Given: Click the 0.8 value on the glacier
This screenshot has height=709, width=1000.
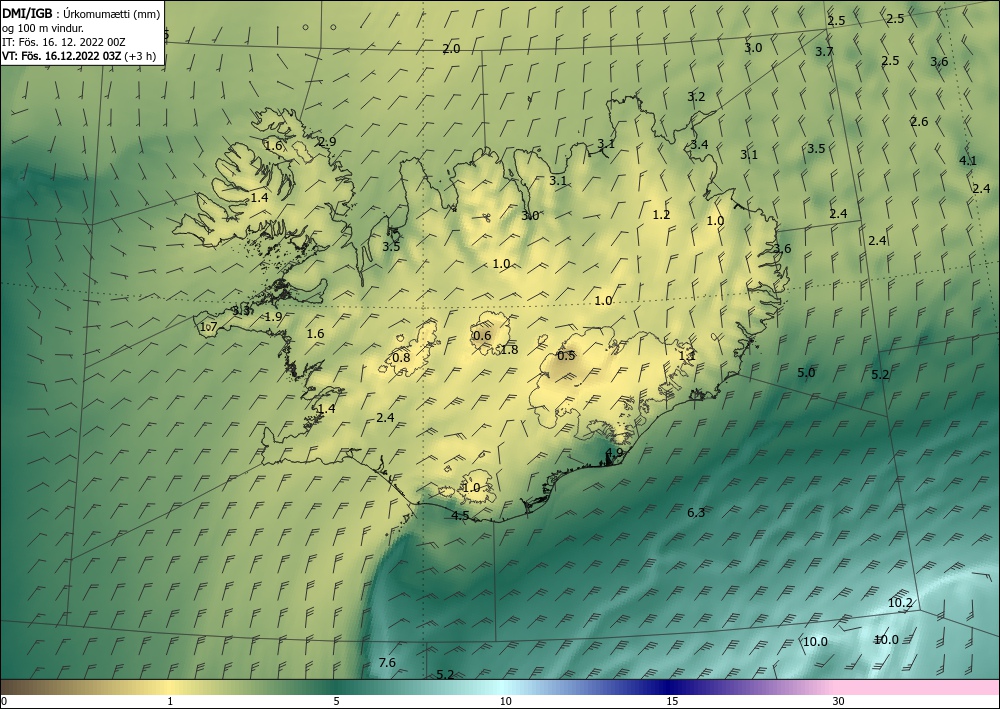Looking at the screenshot, I should 401,358.
